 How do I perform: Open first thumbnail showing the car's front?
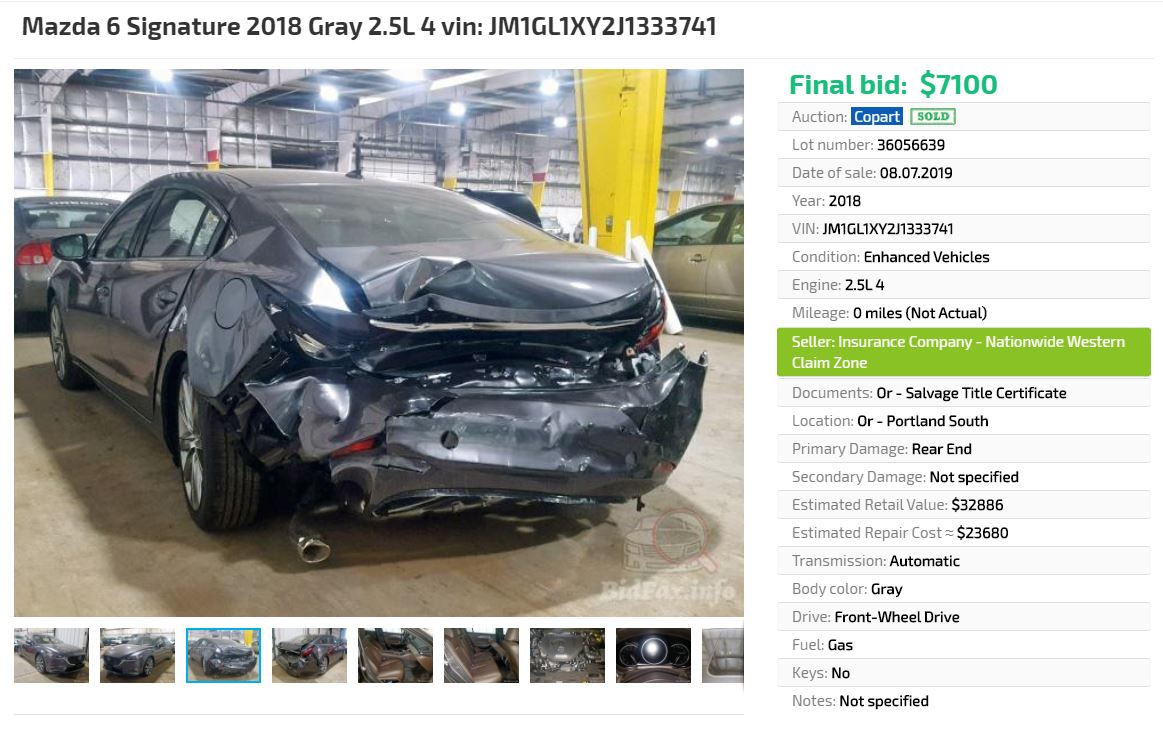(51, 655)
